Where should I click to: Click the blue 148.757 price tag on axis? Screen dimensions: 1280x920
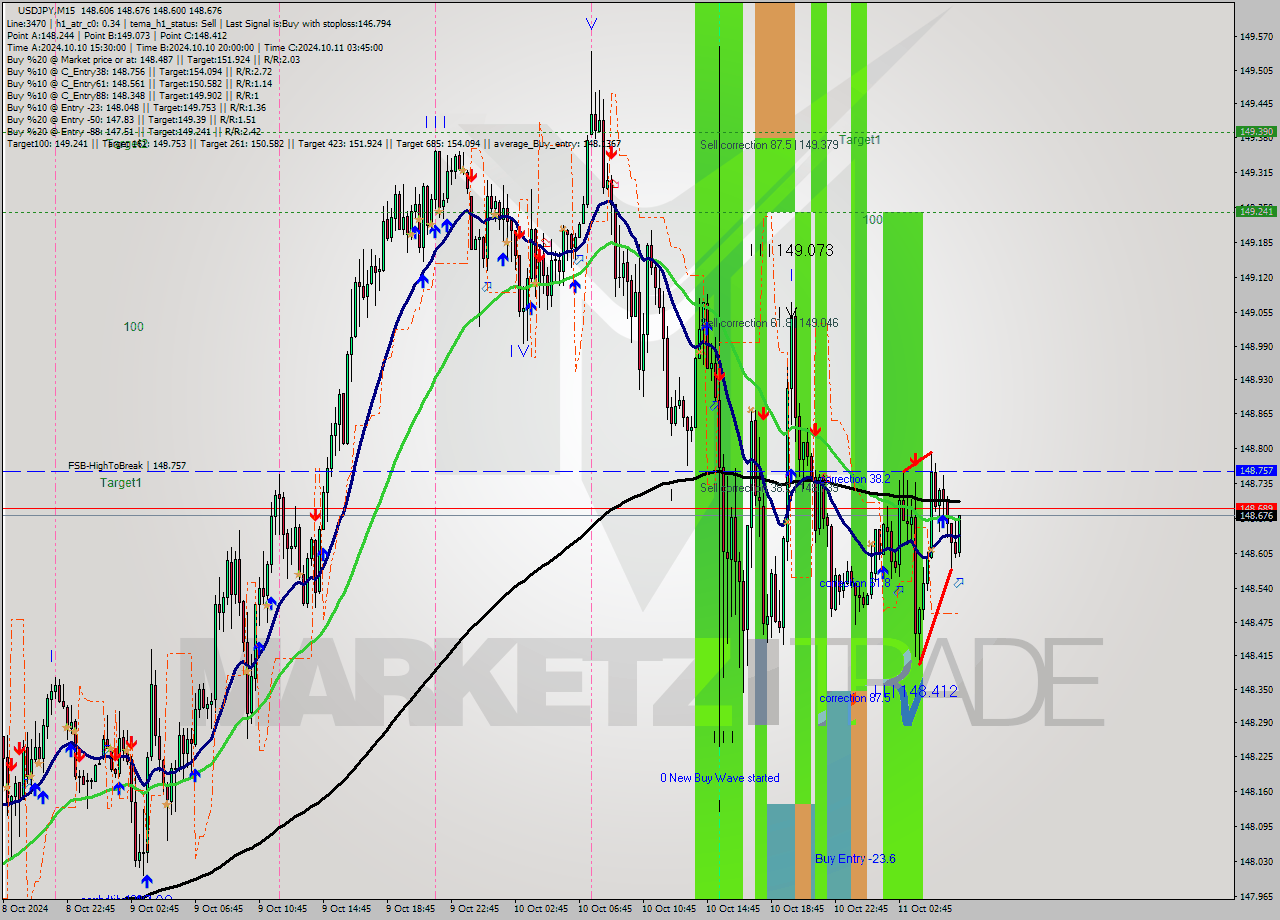(1256, 470)
